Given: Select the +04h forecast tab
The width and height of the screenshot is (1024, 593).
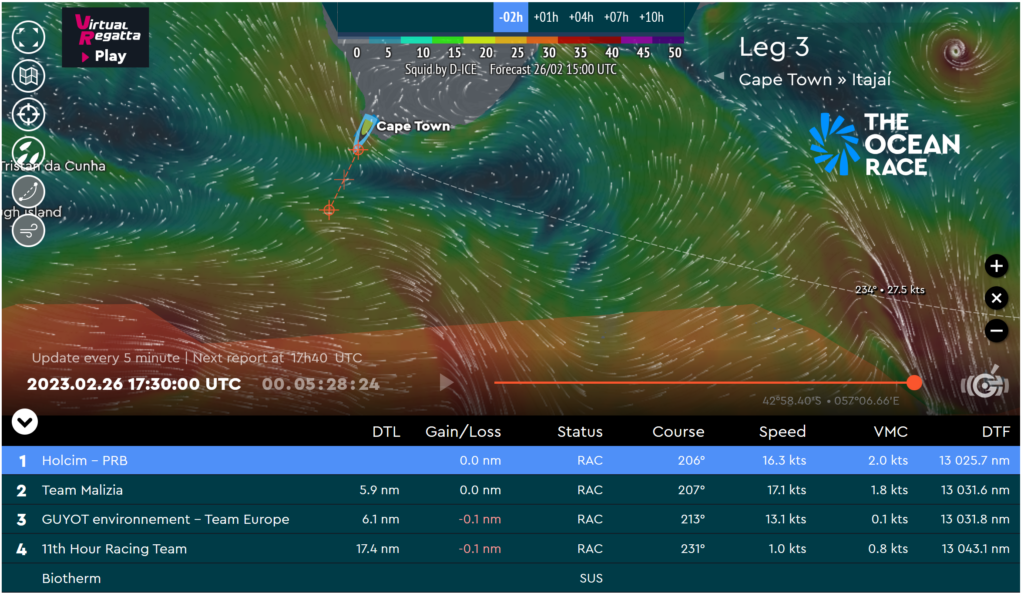Looking at the screenshot, I should pos(581,17).
